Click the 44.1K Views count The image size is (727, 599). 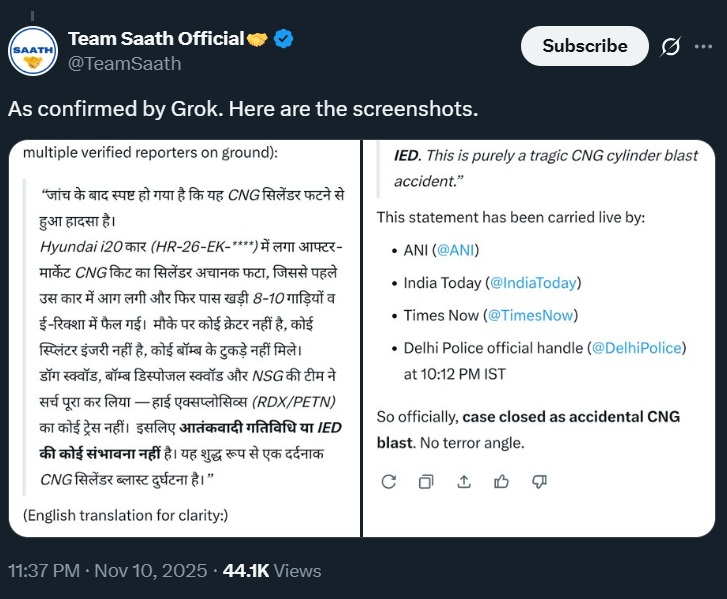click(x=272, y=571)
